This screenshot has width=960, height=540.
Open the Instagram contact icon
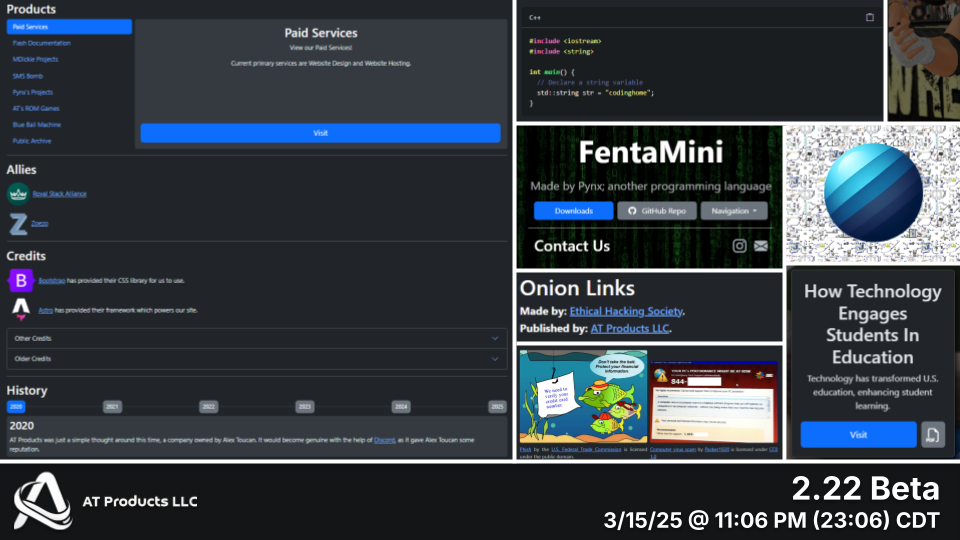[x=739, y=246]
